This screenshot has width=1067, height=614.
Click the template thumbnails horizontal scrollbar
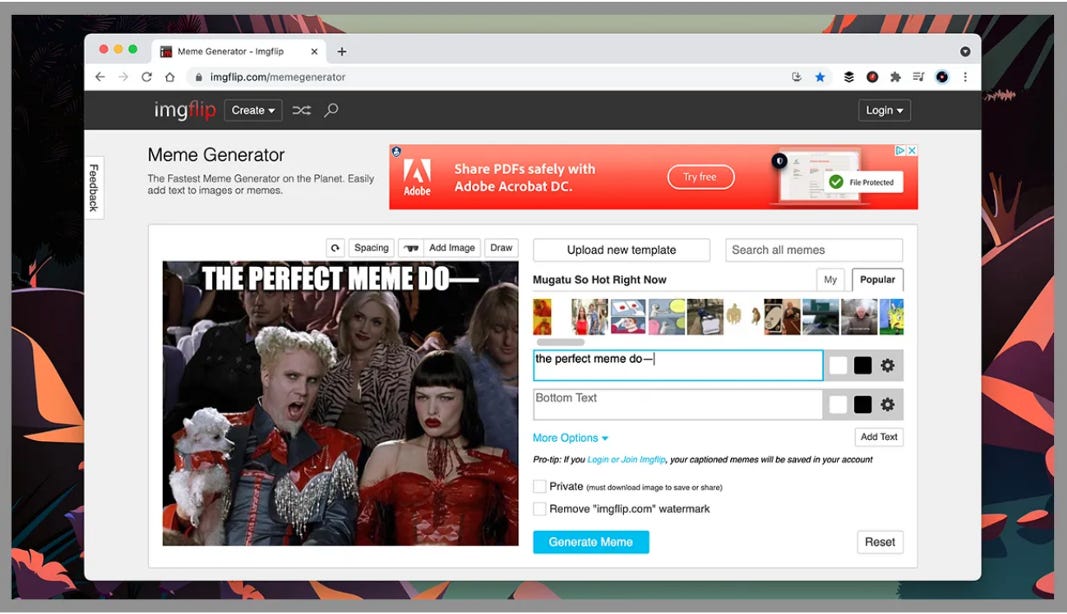pos(561,342)
